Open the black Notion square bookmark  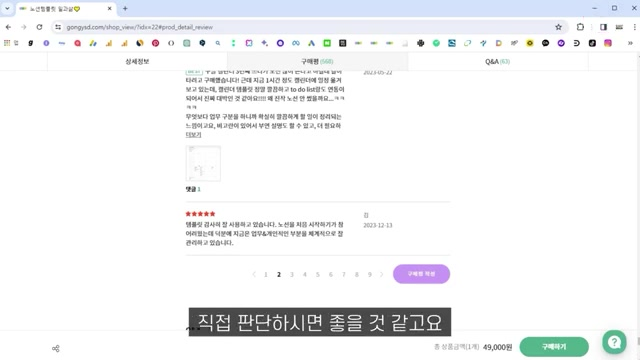click(342, 43)
